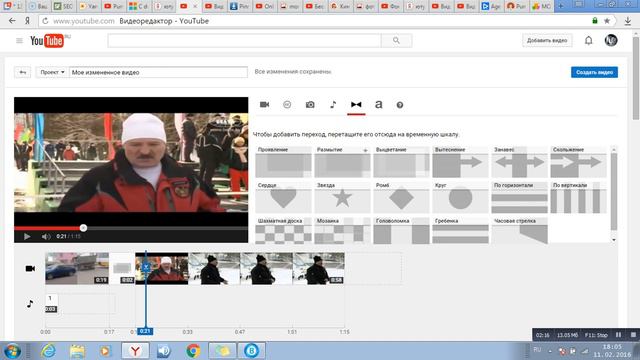Click the project title input field
The image size is (640, 360).
(x=158, y=72)
